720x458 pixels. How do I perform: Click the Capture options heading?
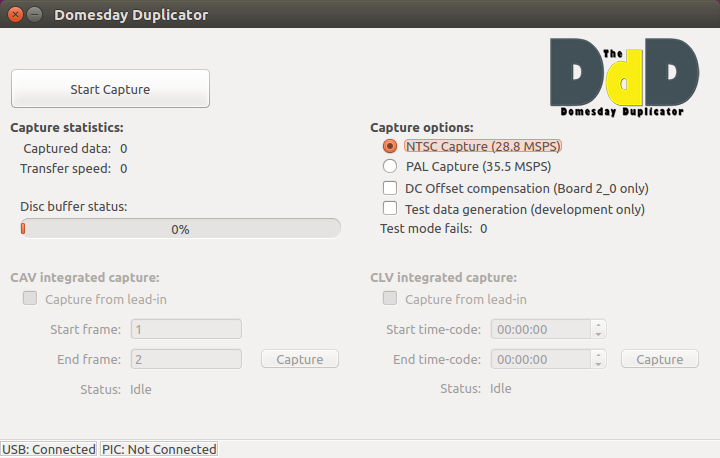[422, 127]
